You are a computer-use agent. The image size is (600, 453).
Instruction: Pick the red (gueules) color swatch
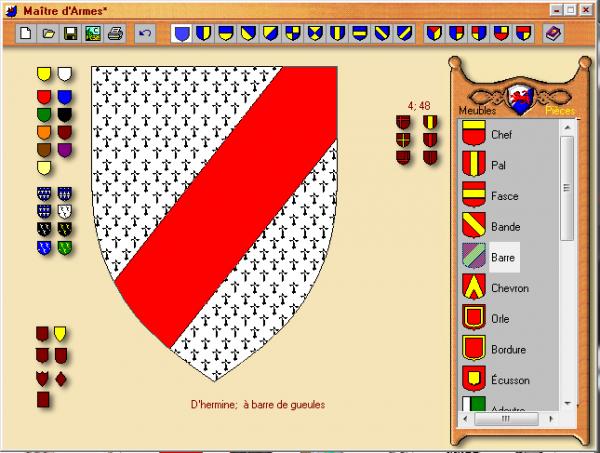[44, 97]
